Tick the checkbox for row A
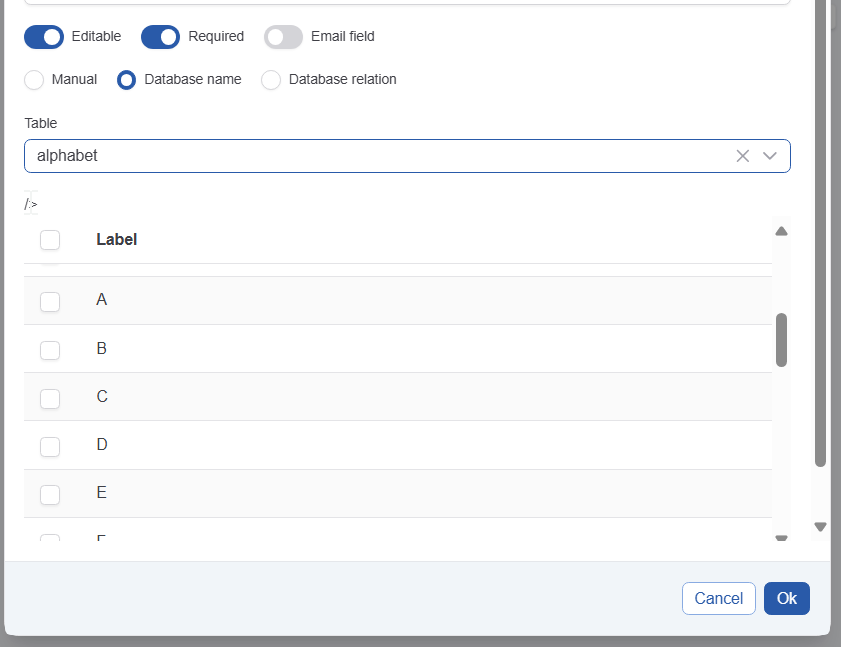 [x=50, y=301]
